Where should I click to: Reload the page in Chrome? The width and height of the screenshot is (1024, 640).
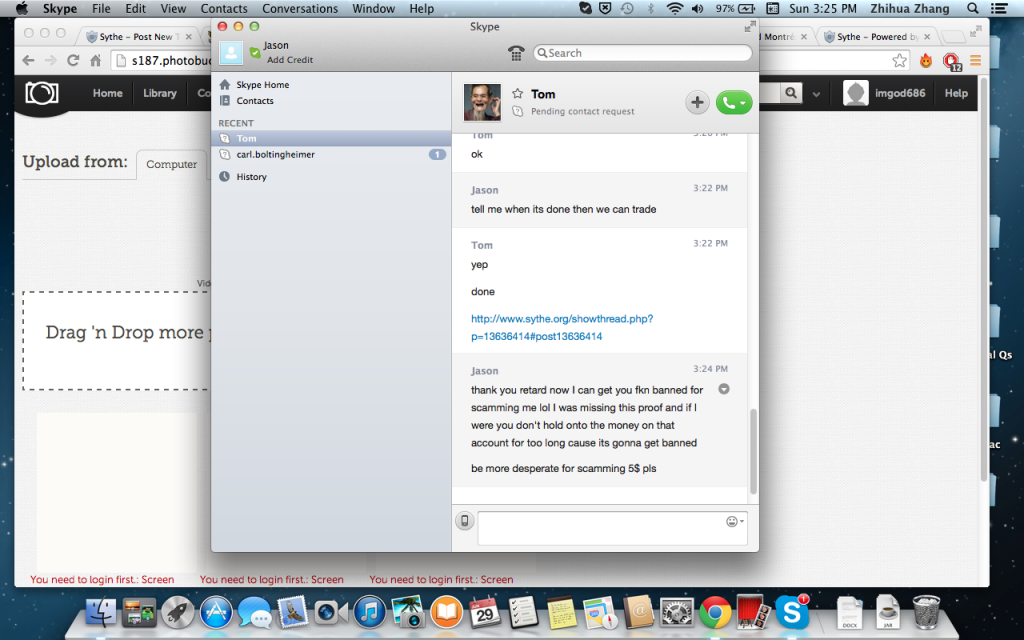click(x=73, y=61)
